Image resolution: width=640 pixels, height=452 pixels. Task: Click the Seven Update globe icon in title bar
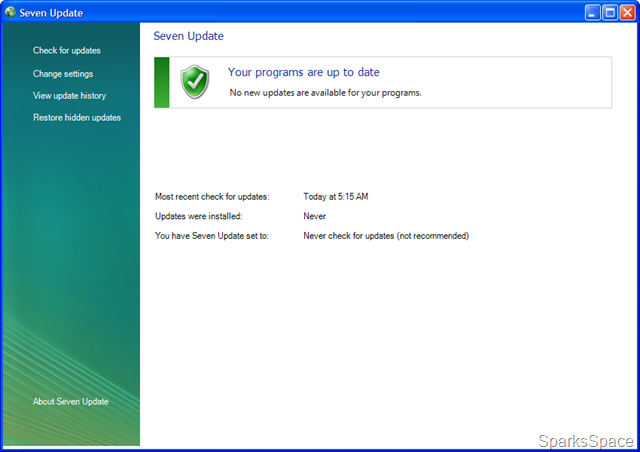click(x=10, y=12)
